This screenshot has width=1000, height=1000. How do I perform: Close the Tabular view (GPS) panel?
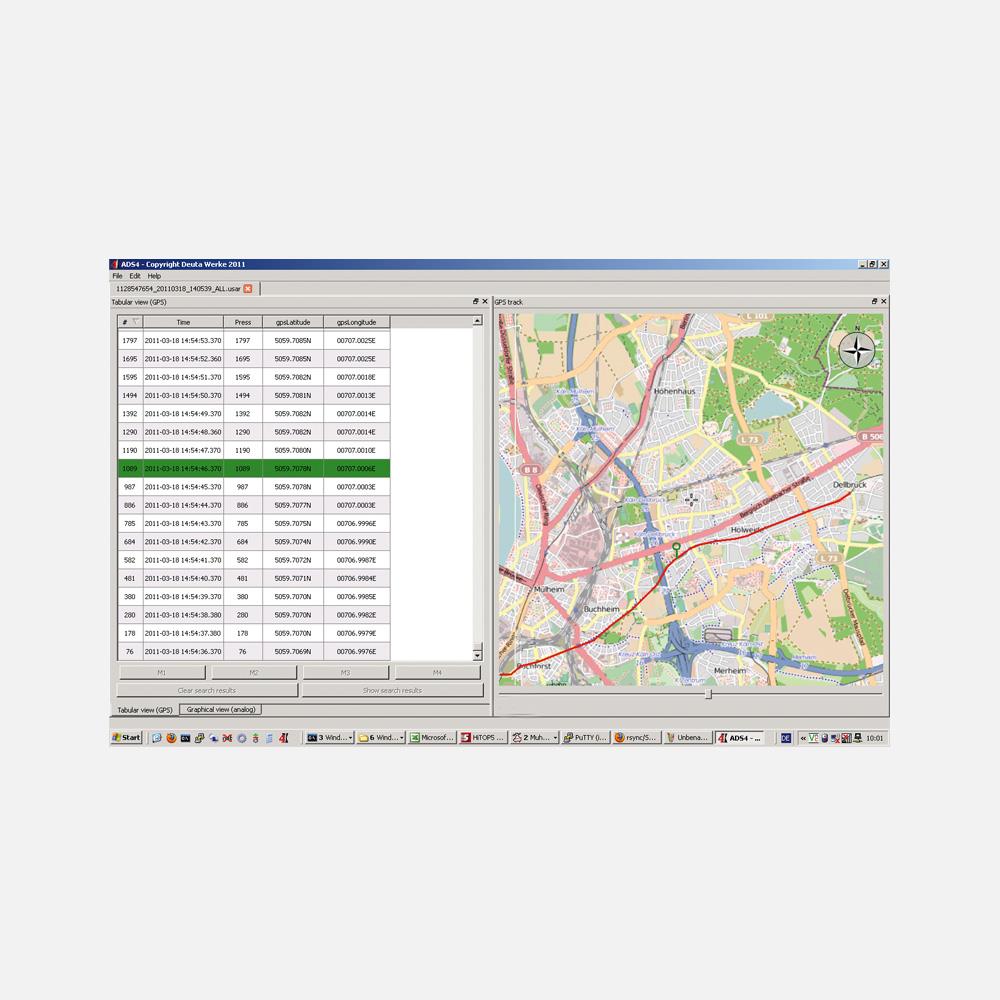coord(485,301)
